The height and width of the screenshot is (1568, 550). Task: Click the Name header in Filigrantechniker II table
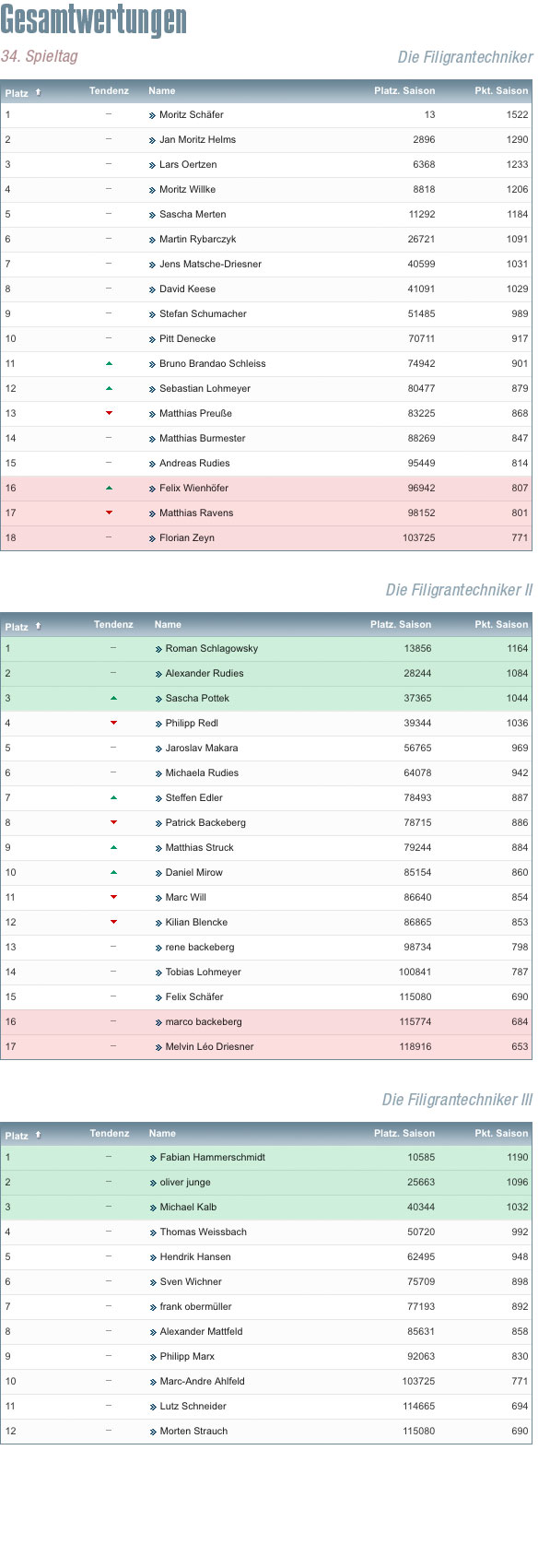click(x=168, y=625)
